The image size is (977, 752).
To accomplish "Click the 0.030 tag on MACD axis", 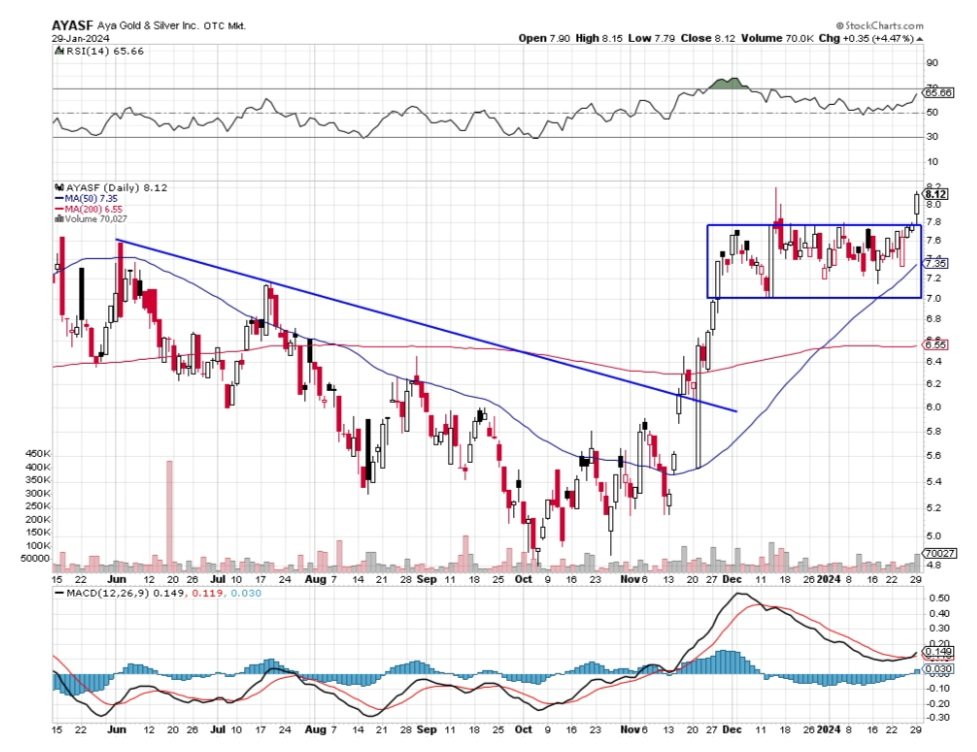I will [x=938, y=669].
